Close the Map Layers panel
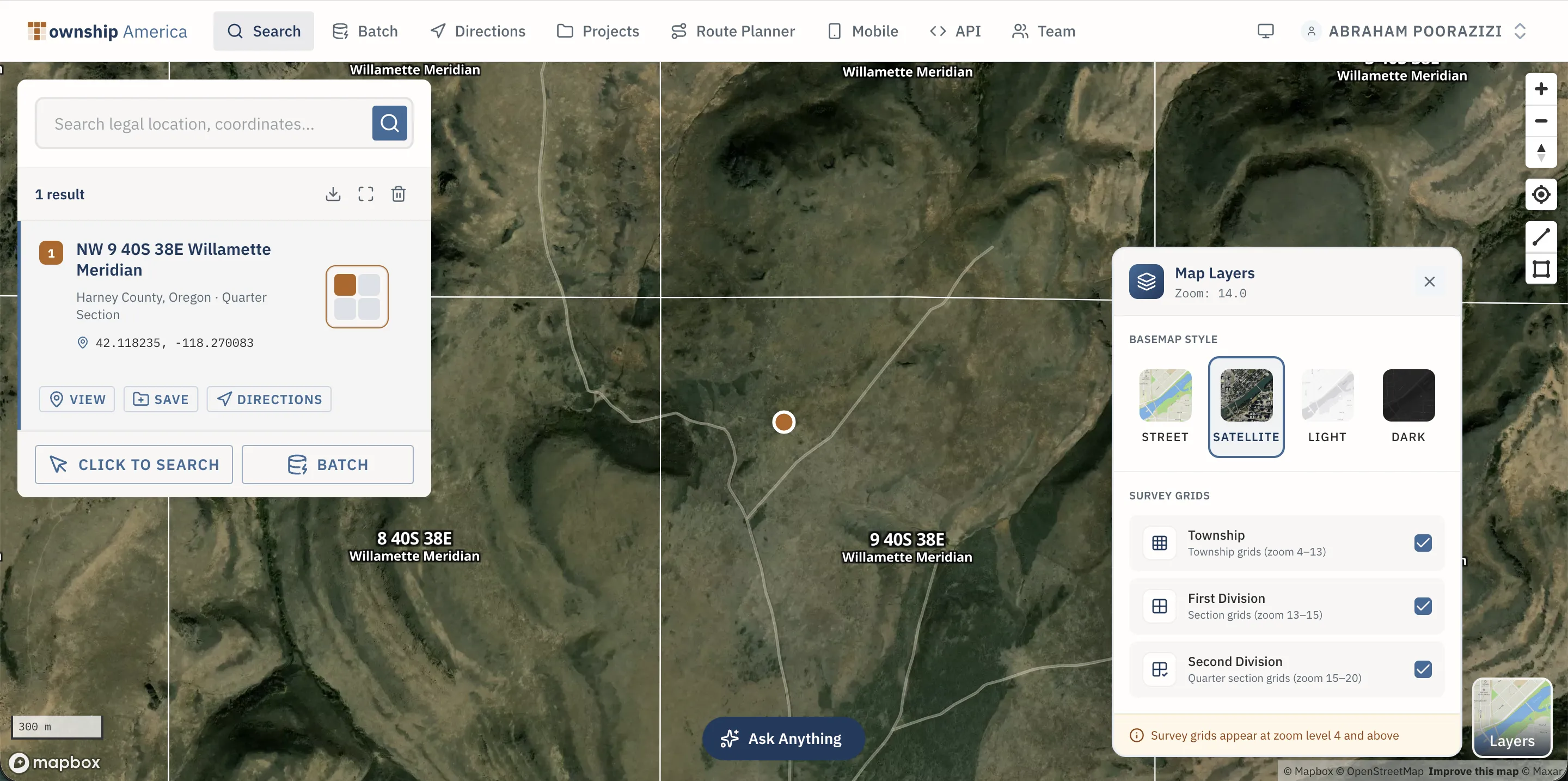This screenshot has width=1568, height=781. tap(1429, 281)
